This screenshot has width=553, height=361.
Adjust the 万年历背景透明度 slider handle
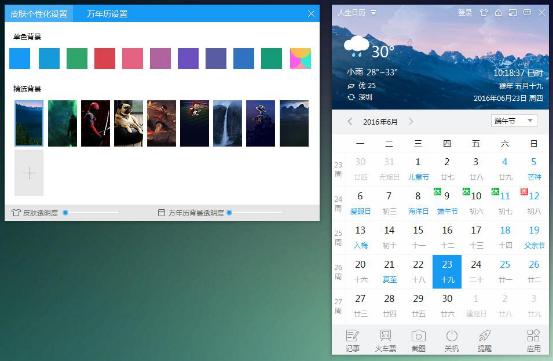(229, 213)
